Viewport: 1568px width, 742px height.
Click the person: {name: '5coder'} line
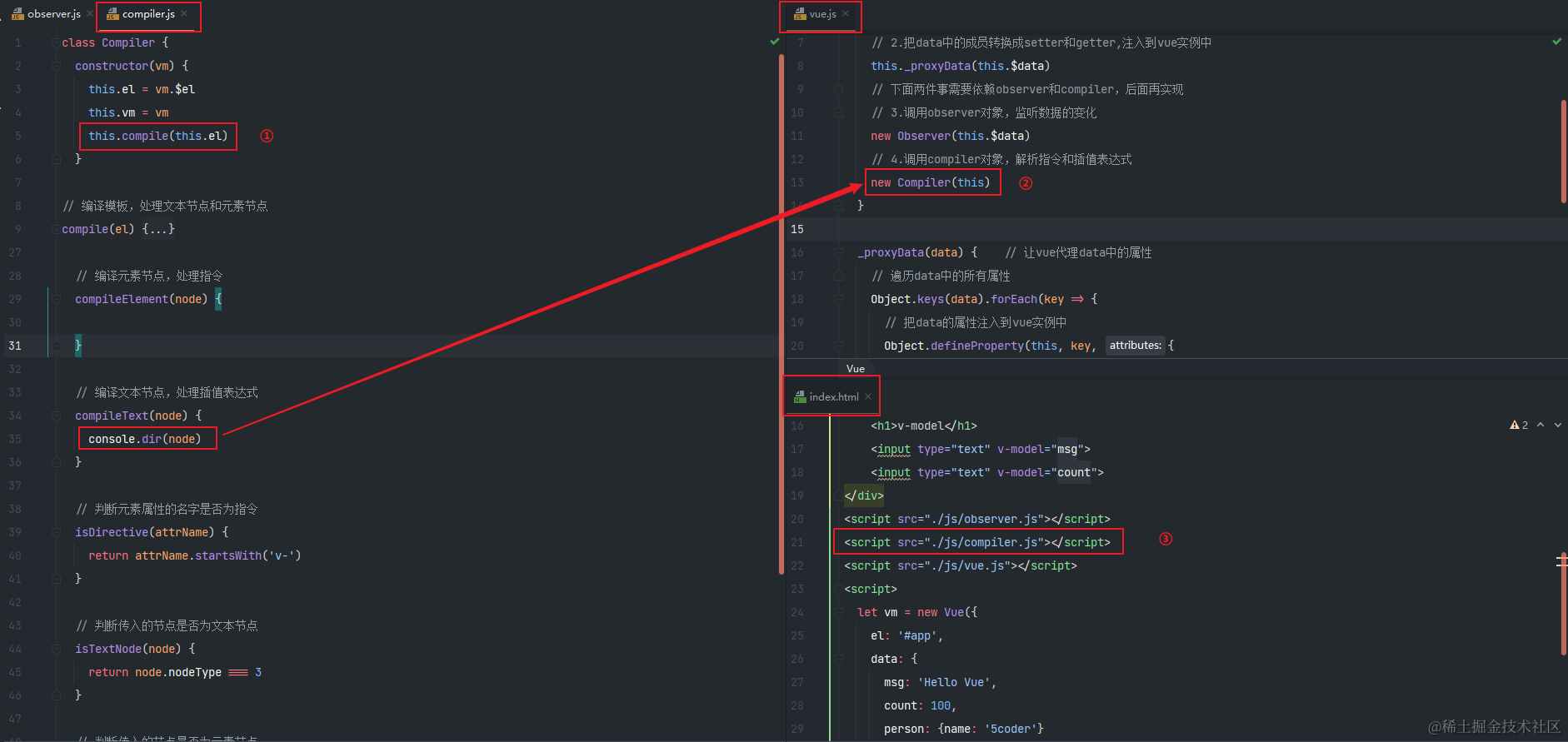964,729
